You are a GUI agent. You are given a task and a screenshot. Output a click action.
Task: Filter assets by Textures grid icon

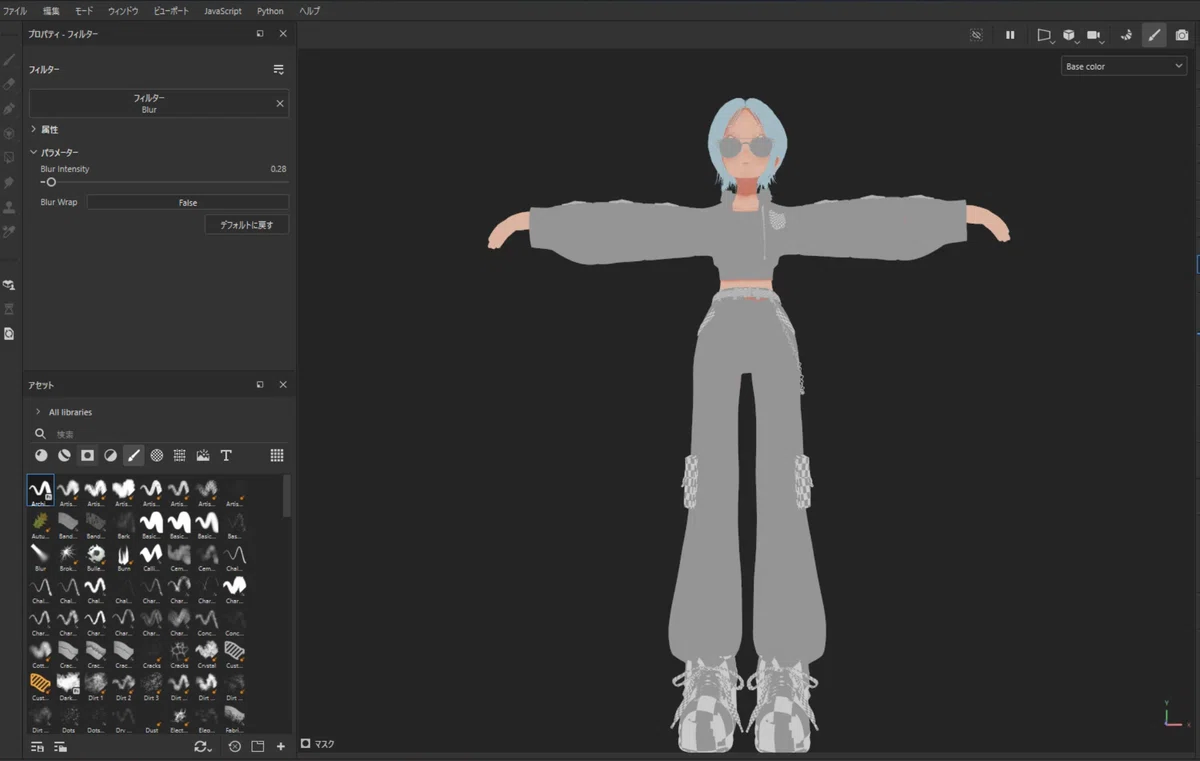pyautogui.click(x=180, y=455)
